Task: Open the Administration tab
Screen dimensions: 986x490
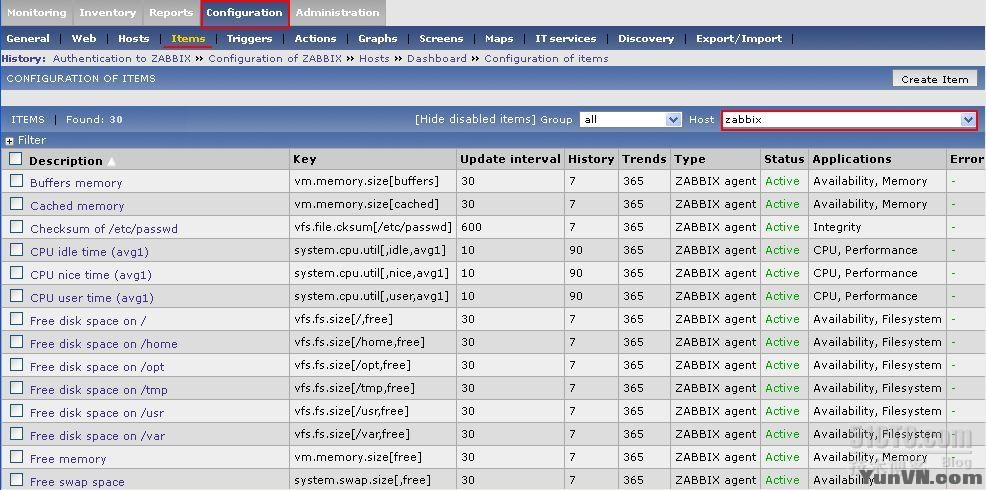Action: pos(338,13)
